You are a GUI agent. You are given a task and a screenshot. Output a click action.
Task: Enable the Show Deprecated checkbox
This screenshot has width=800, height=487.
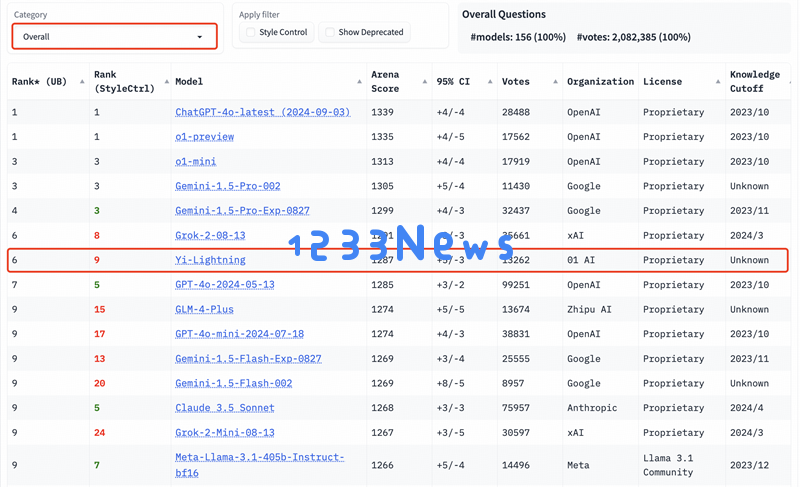click(x=330, y=32)
